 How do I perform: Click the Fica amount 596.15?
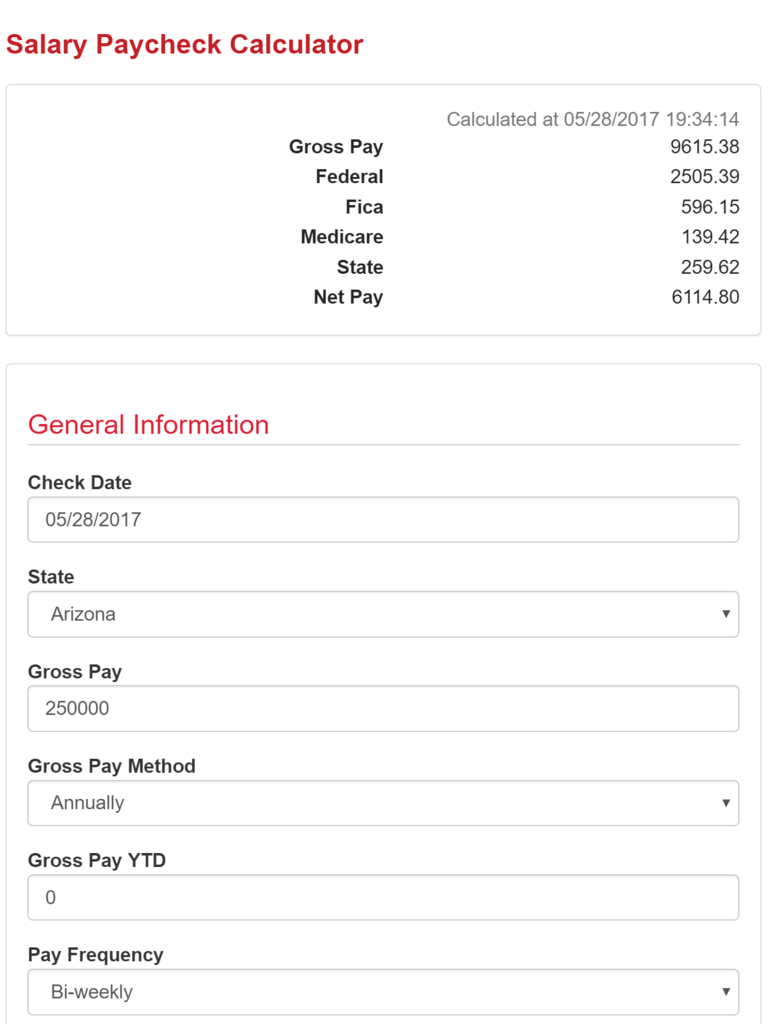710,207
